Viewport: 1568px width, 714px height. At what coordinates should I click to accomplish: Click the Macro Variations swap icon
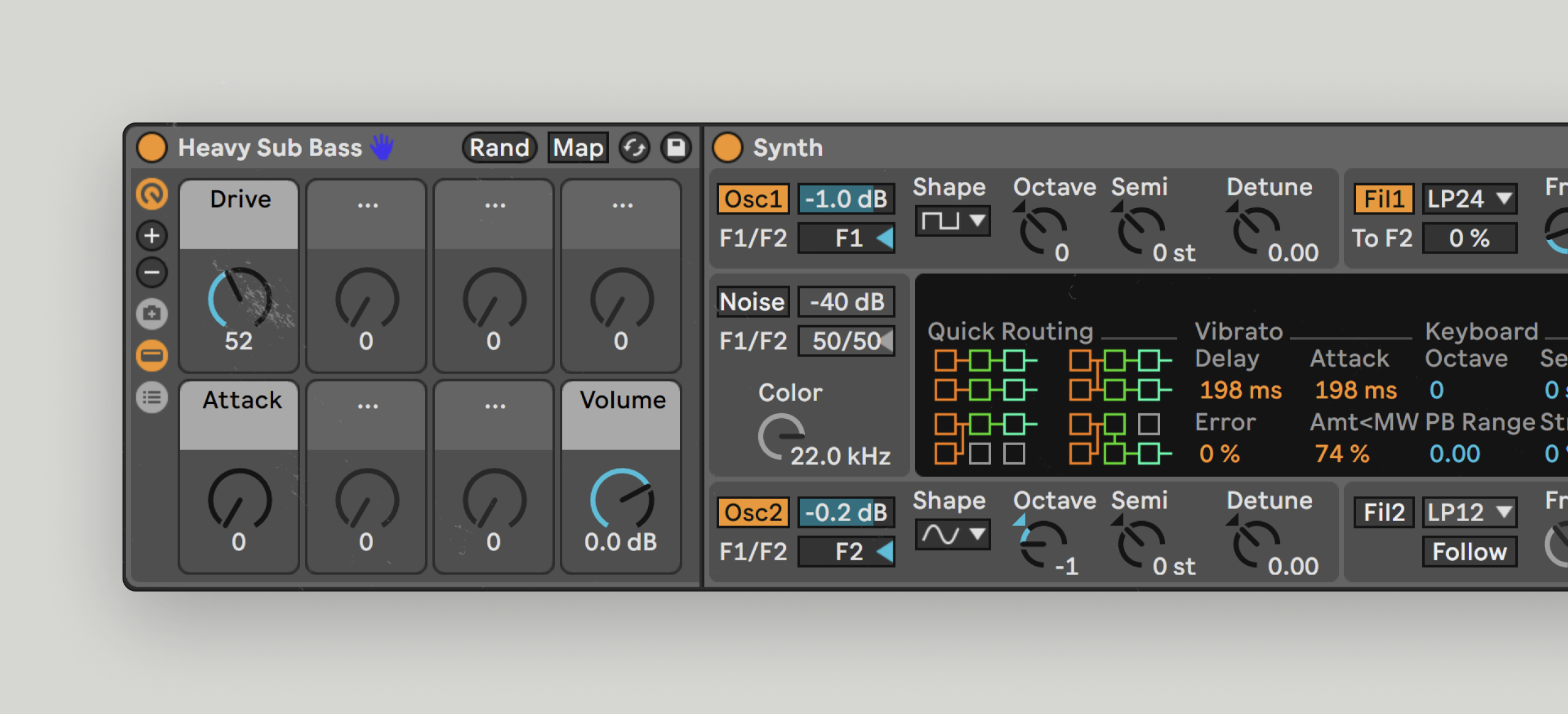click(635, 148)
